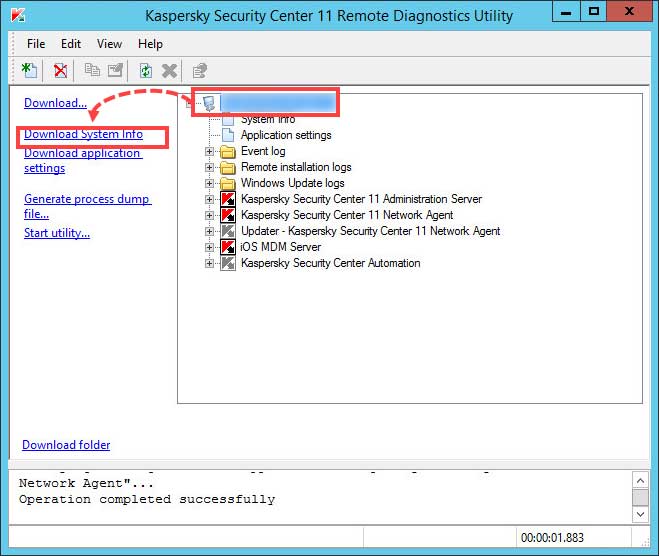This screenshot has width=659, height=556.
Task: Click Generate process dump file link
Action: pos(87,206)
